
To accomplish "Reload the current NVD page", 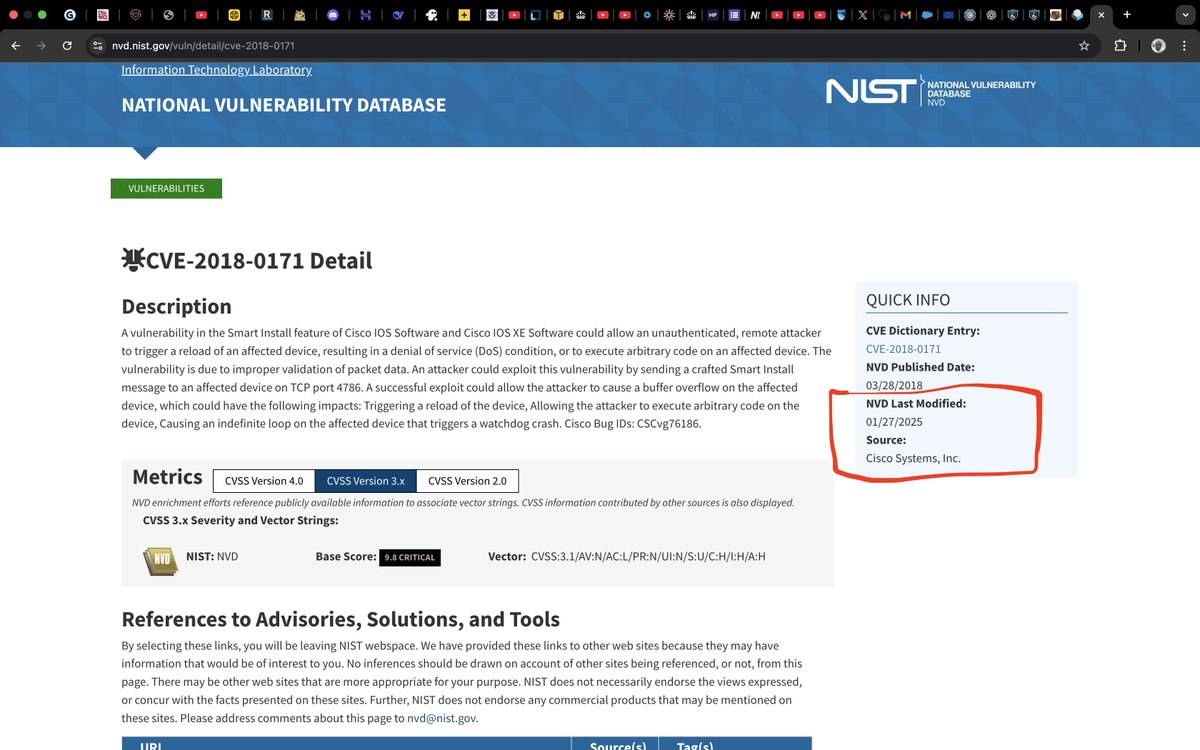I will coord(67,45).
